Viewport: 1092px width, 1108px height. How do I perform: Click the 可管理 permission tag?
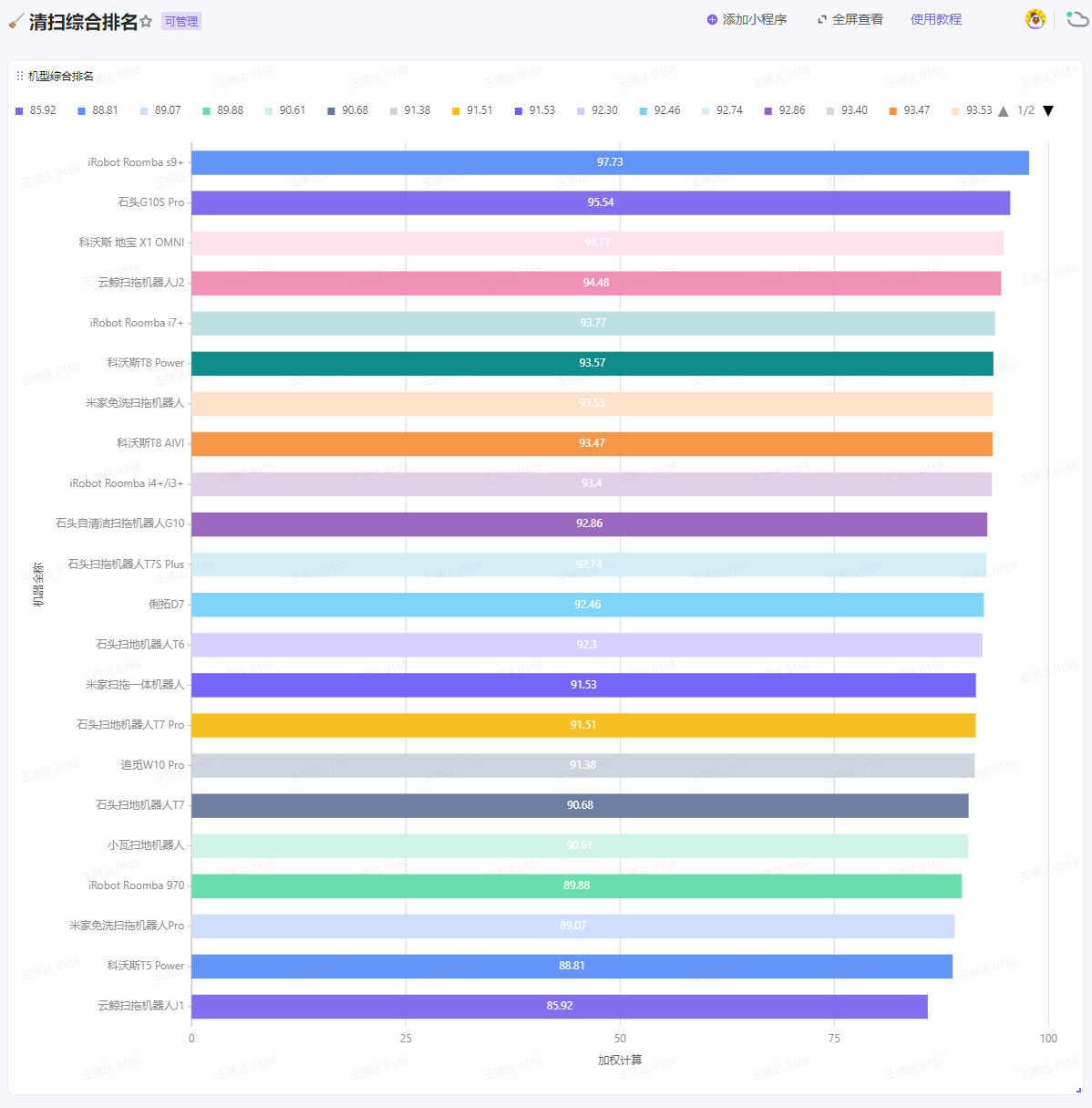point(181,21)
